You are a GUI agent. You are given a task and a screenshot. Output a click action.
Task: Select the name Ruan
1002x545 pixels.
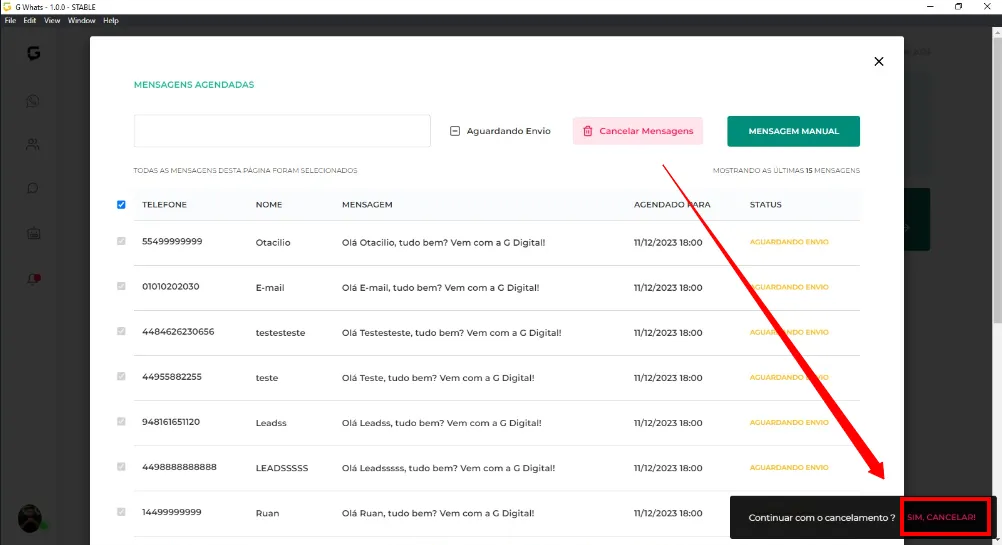(267, 513)
